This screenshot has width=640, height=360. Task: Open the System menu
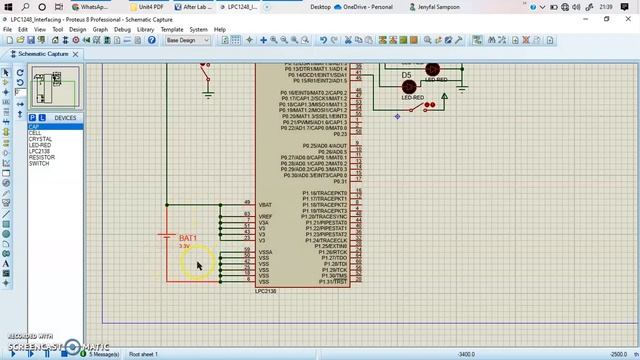(x=198, y=29)
